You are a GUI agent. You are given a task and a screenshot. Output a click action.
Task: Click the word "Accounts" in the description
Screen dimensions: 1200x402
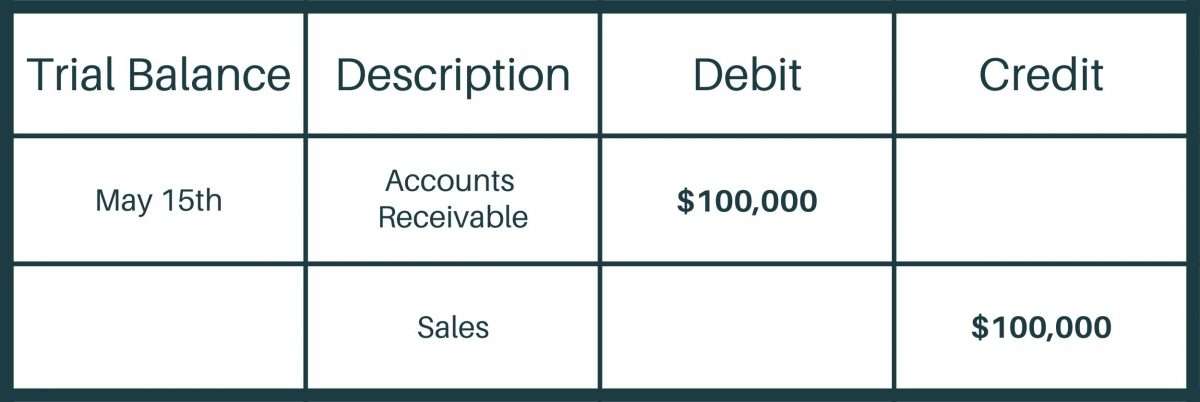[450, 181]
